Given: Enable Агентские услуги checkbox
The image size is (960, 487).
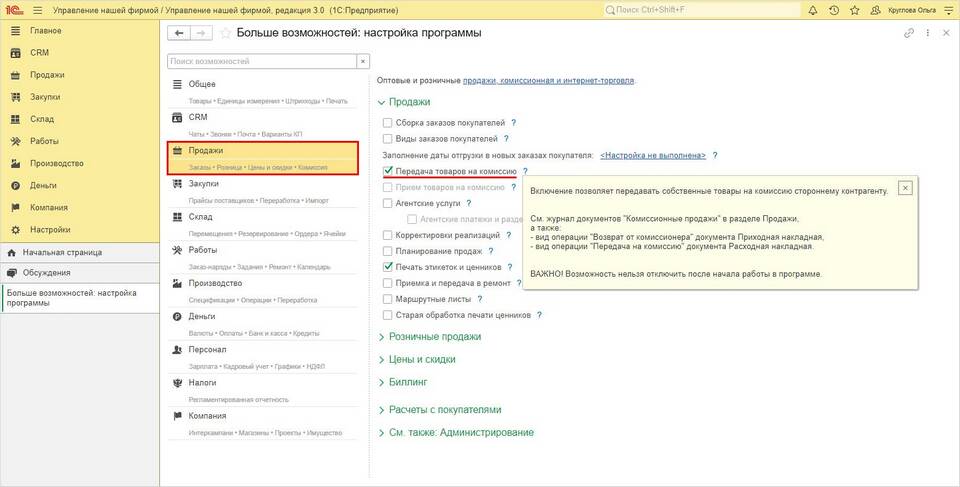Looking at the screenshot, I should [388, 203].
